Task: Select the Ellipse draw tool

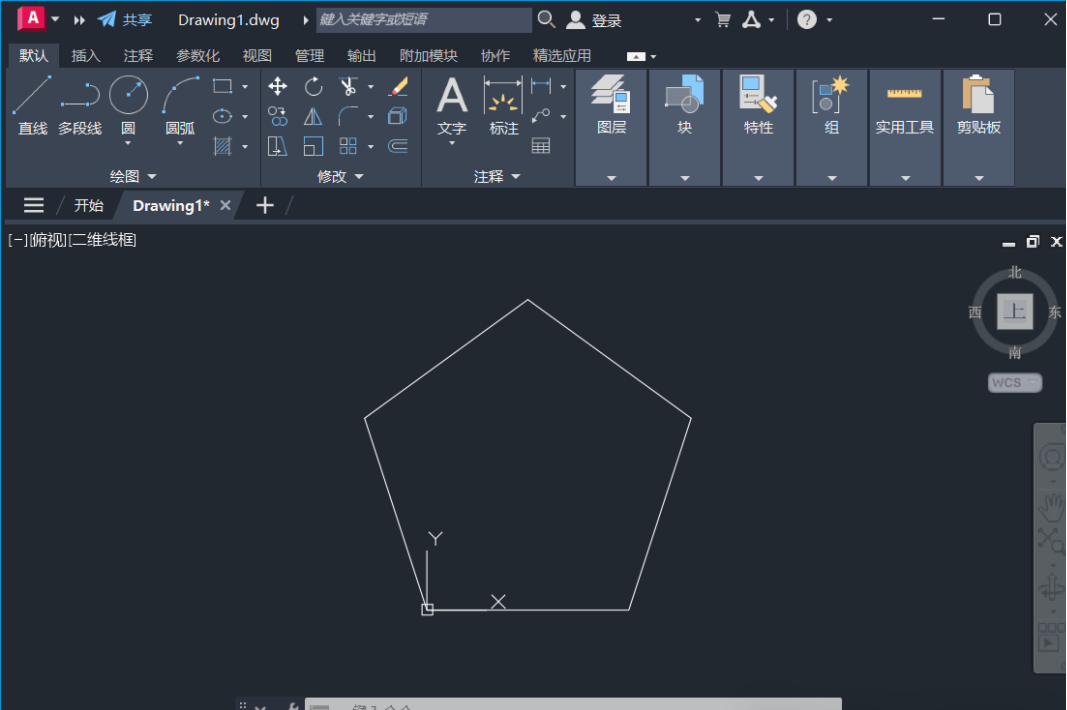Action: [x=223, y=116]
